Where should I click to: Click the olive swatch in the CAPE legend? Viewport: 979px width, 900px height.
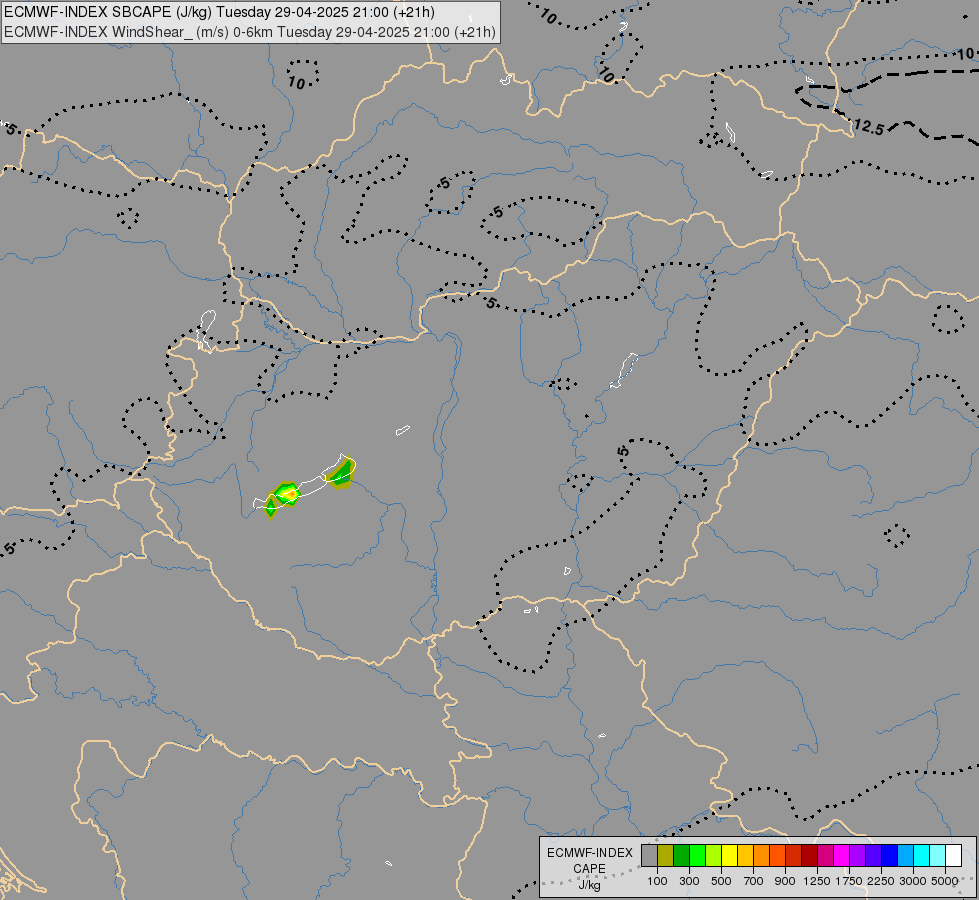[x=666, y=856]
